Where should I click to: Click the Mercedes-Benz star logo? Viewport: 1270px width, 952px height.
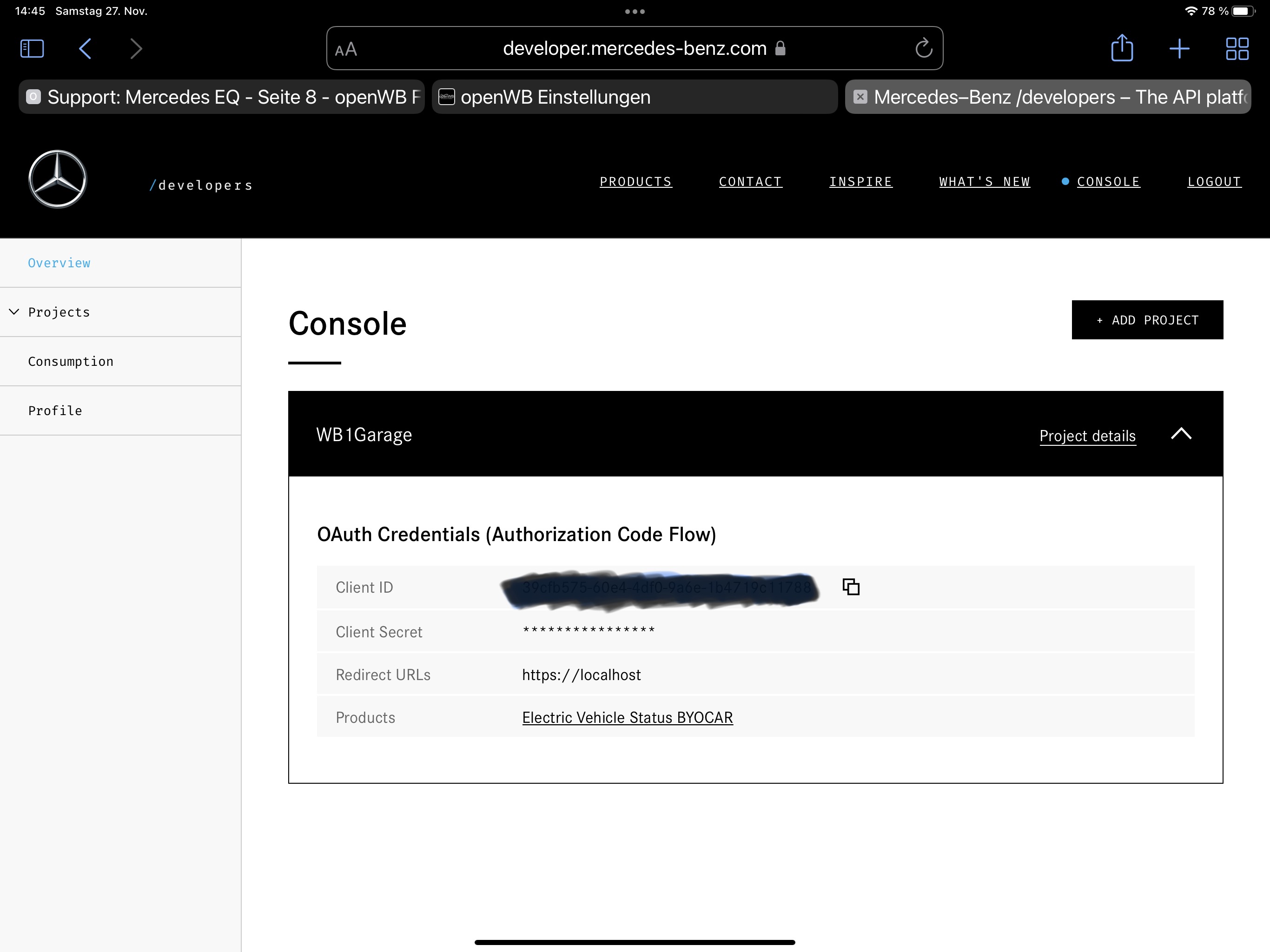(x=58, y=179)
